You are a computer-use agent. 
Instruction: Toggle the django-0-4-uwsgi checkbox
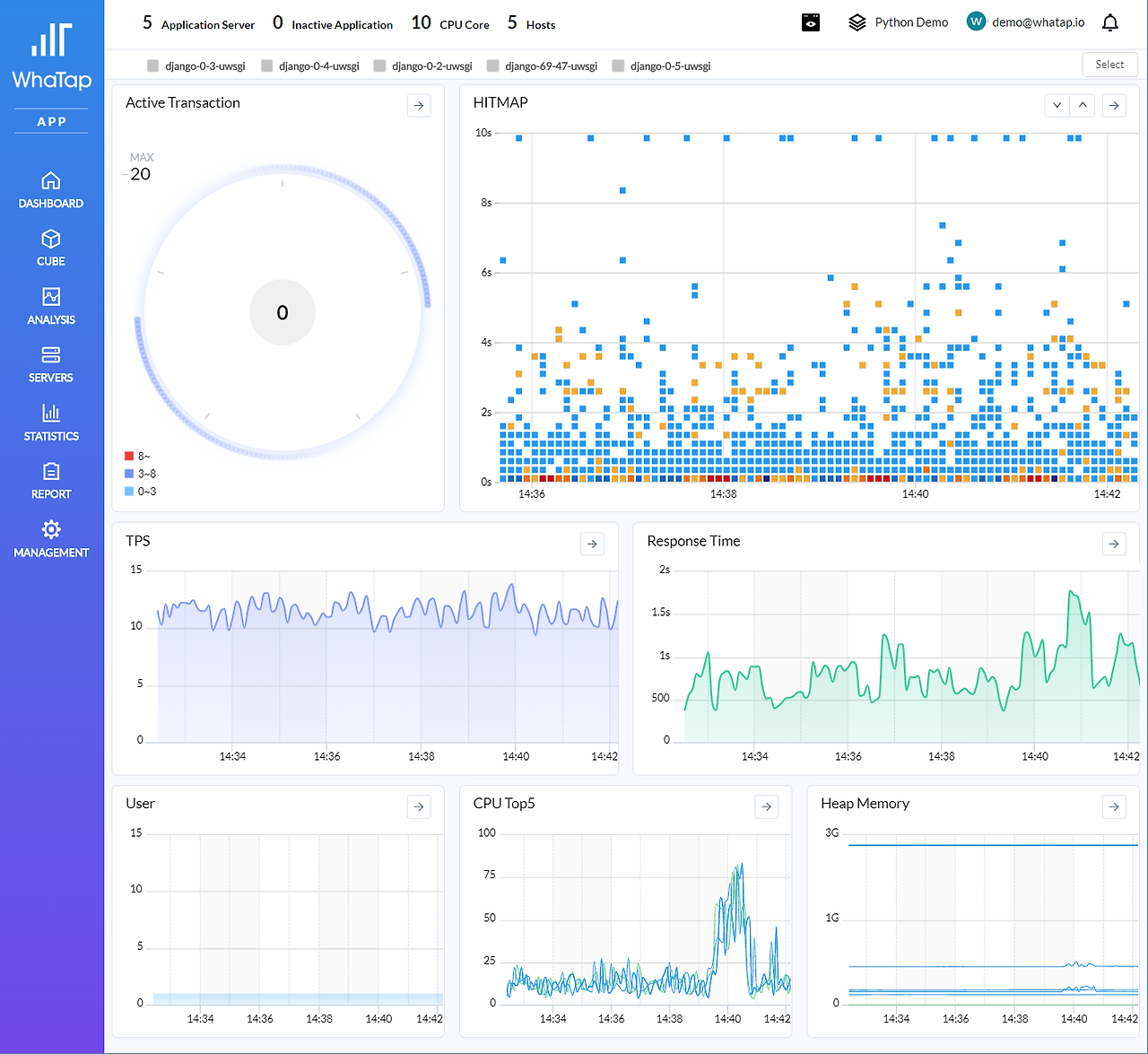point(266,65)
